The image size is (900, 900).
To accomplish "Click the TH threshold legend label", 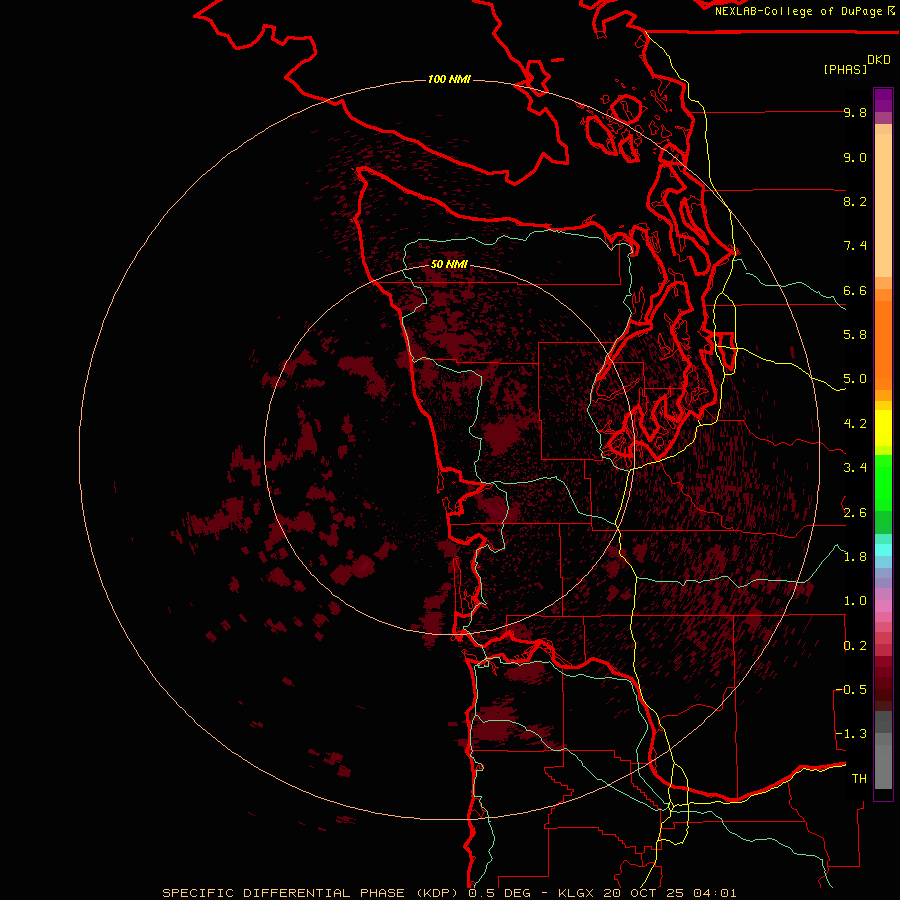I will [x=859, y=779].
